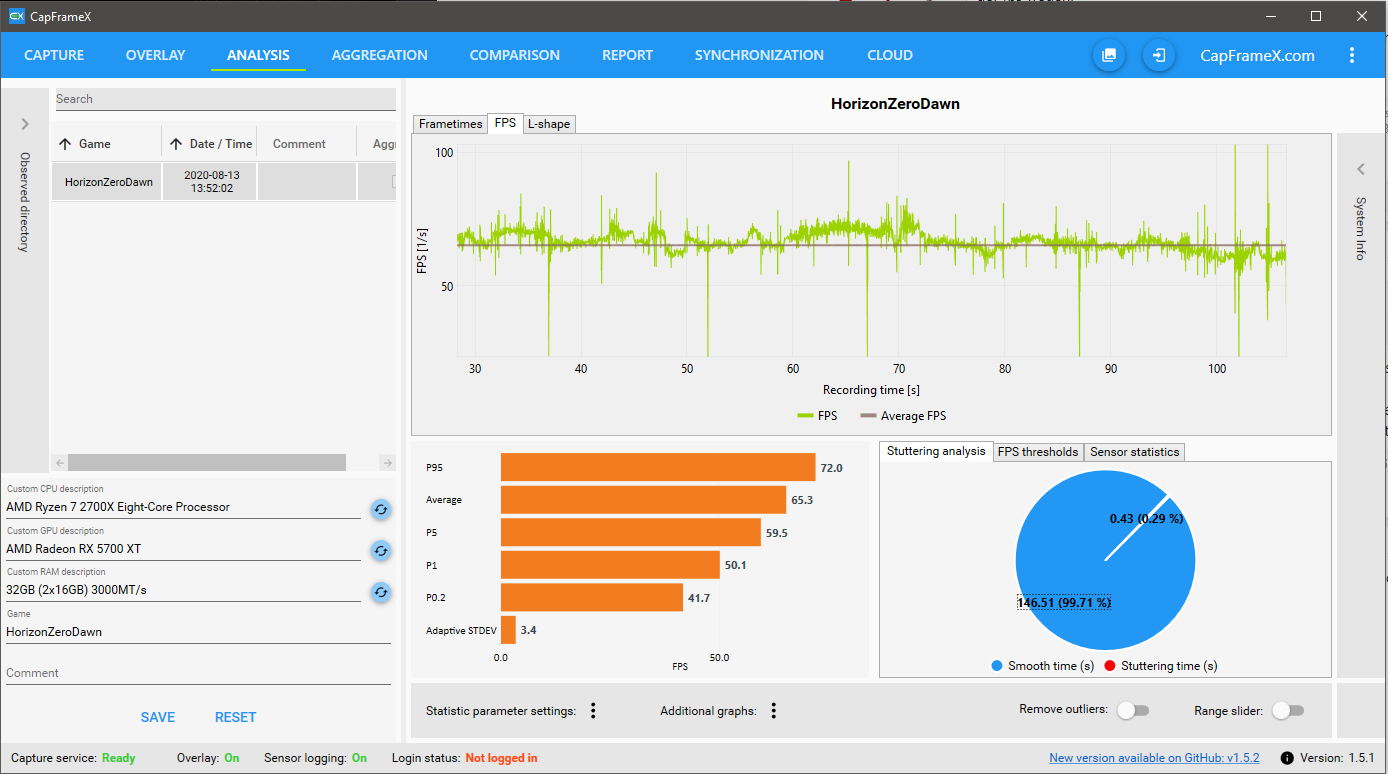Click the CapFrameX app logo
The width and height of the screenshot is (1388, 774).
[x=16, y=16]
